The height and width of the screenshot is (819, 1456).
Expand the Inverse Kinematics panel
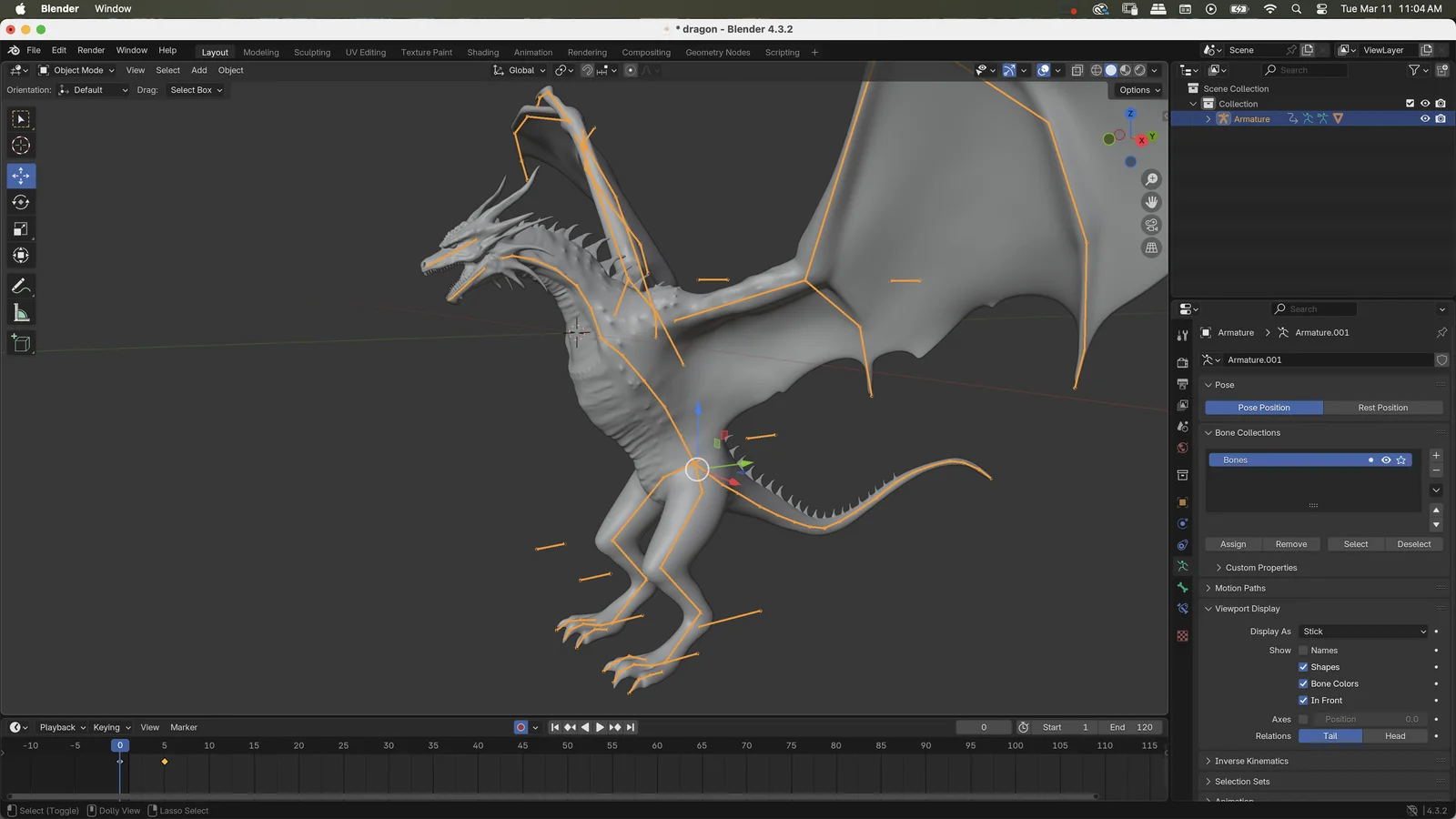click(x=1251, y=761)
